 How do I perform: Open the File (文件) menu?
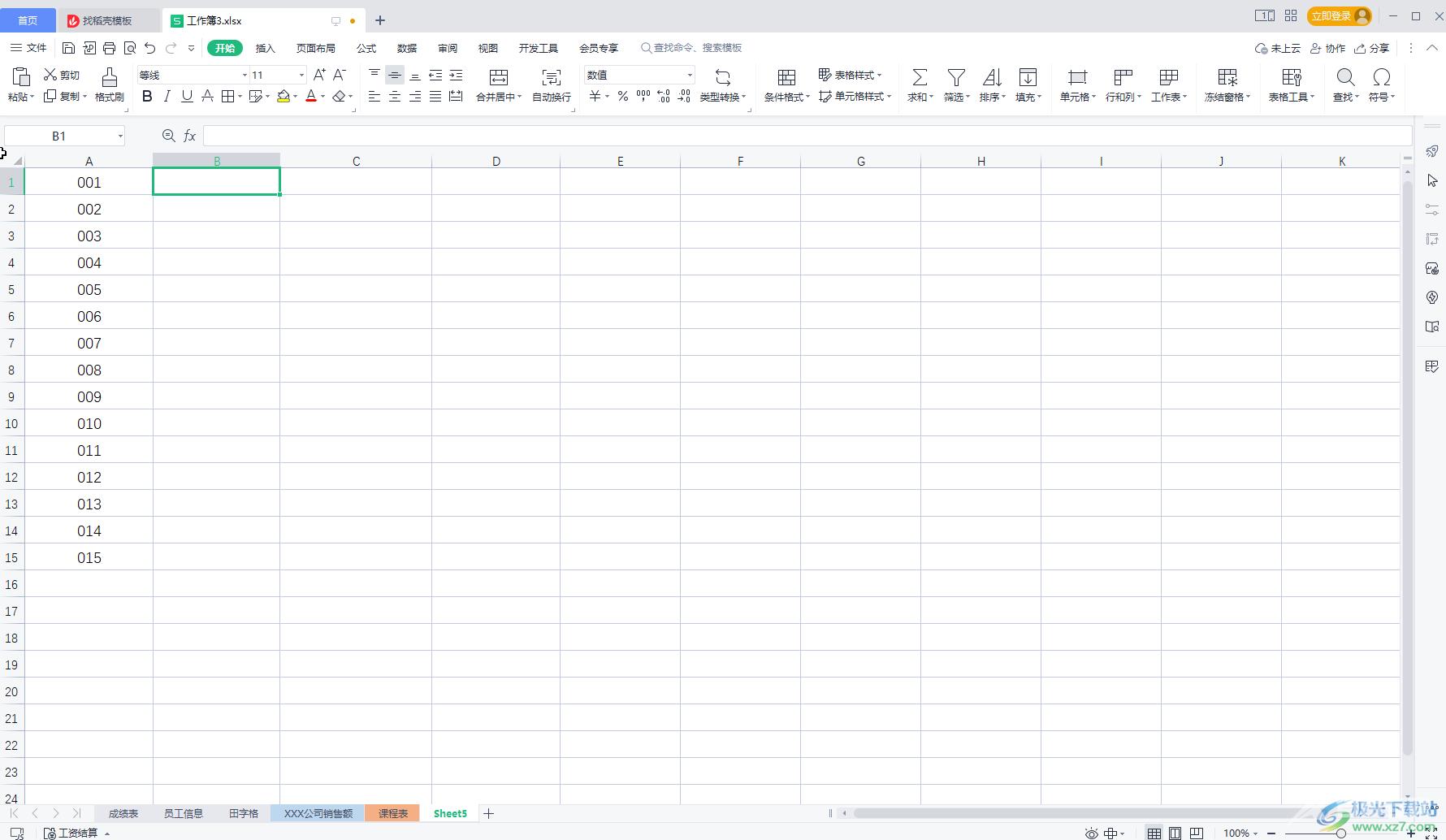point(28,48)
